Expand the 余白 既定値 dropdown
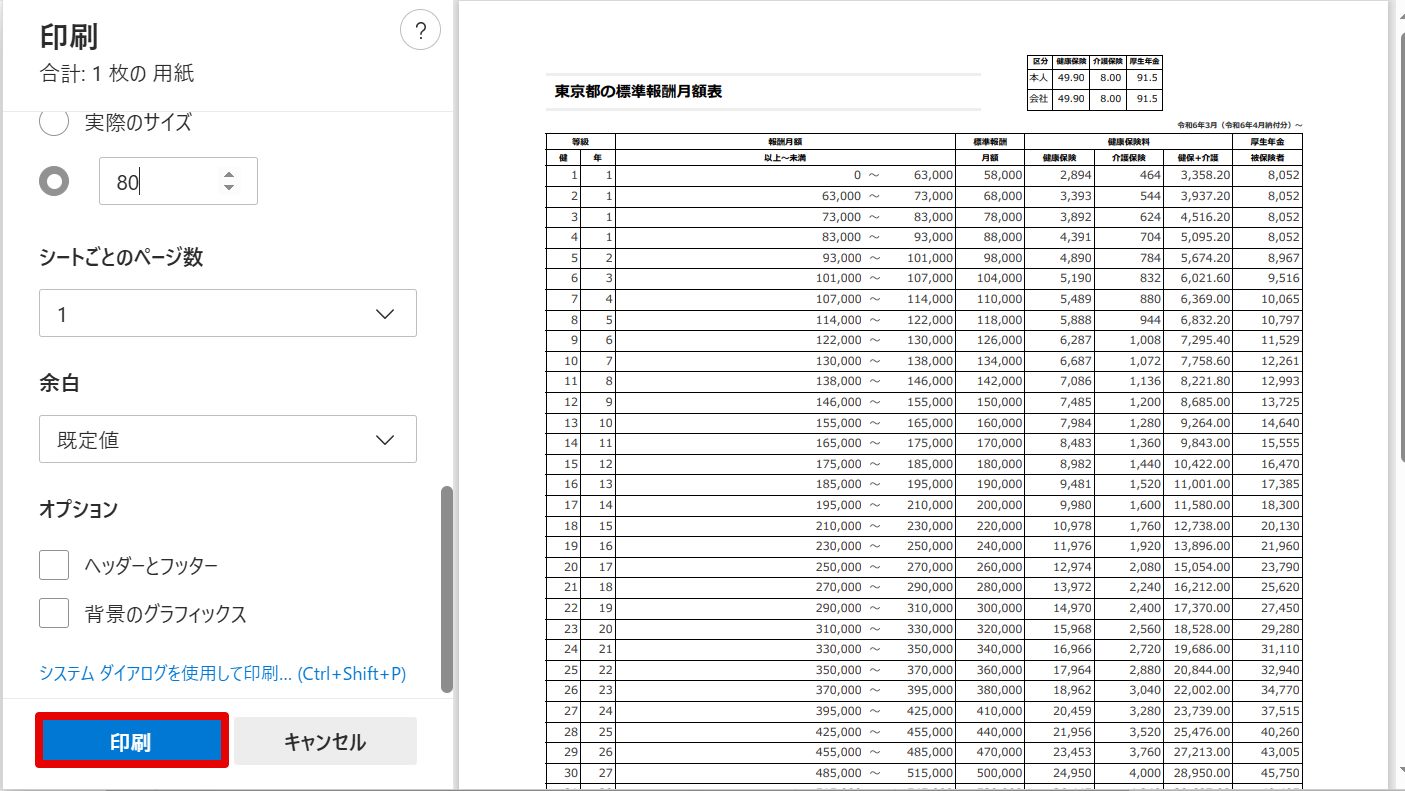This screenshot has height=791, width=1405. (228, 439)
